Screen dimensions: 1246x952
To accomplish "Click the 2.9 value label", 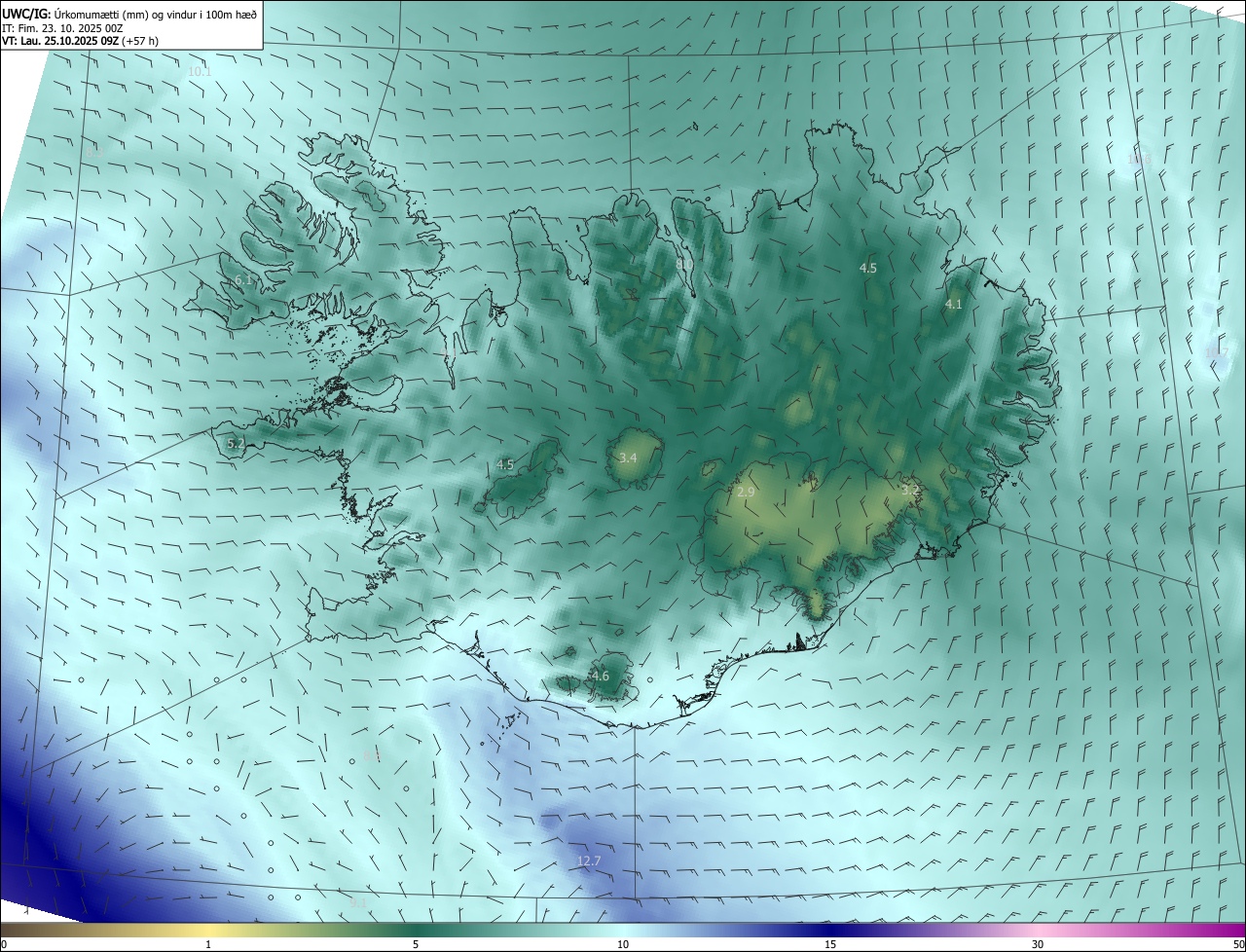I will 746,493.
